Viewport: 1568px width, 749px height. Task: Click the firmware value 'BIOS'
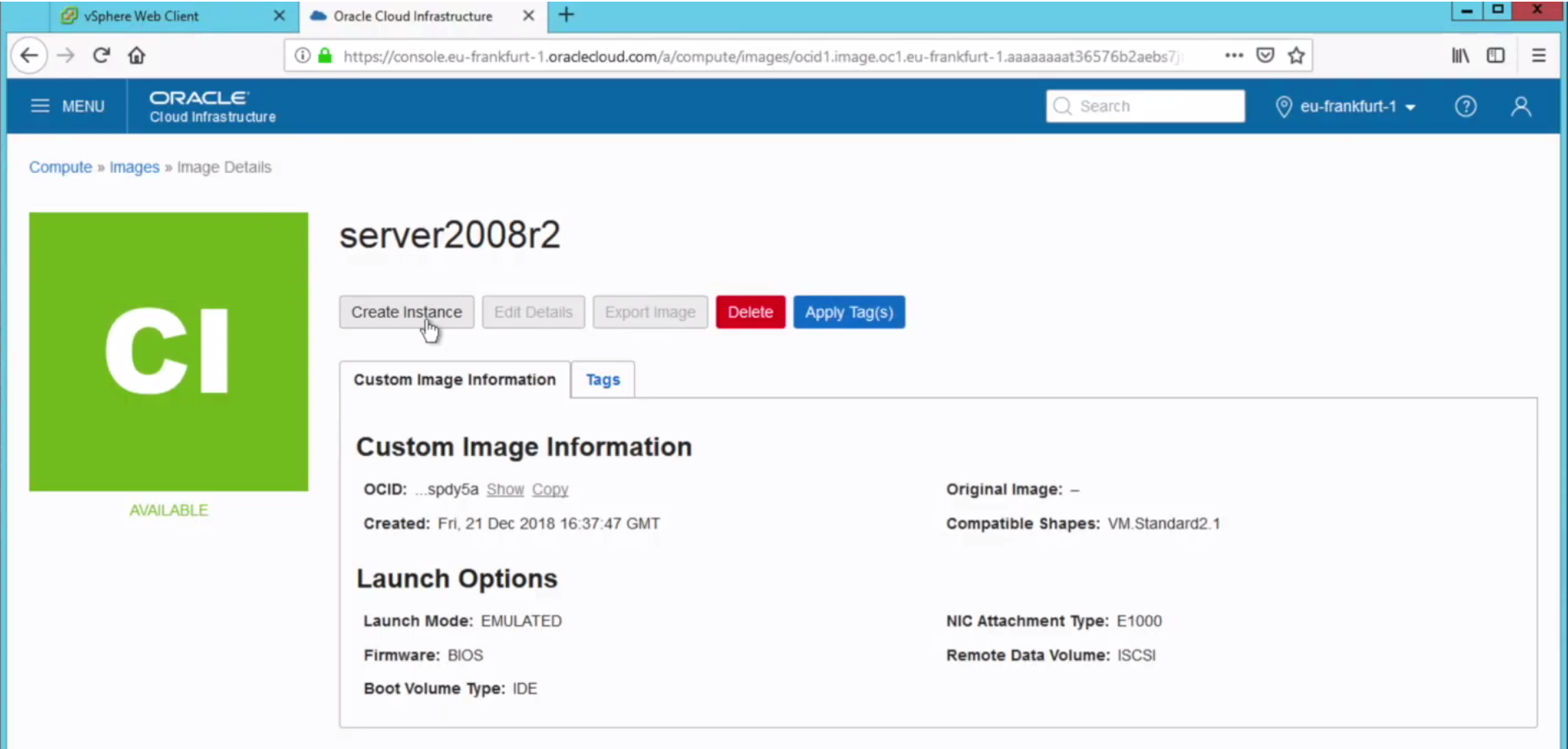465,655
